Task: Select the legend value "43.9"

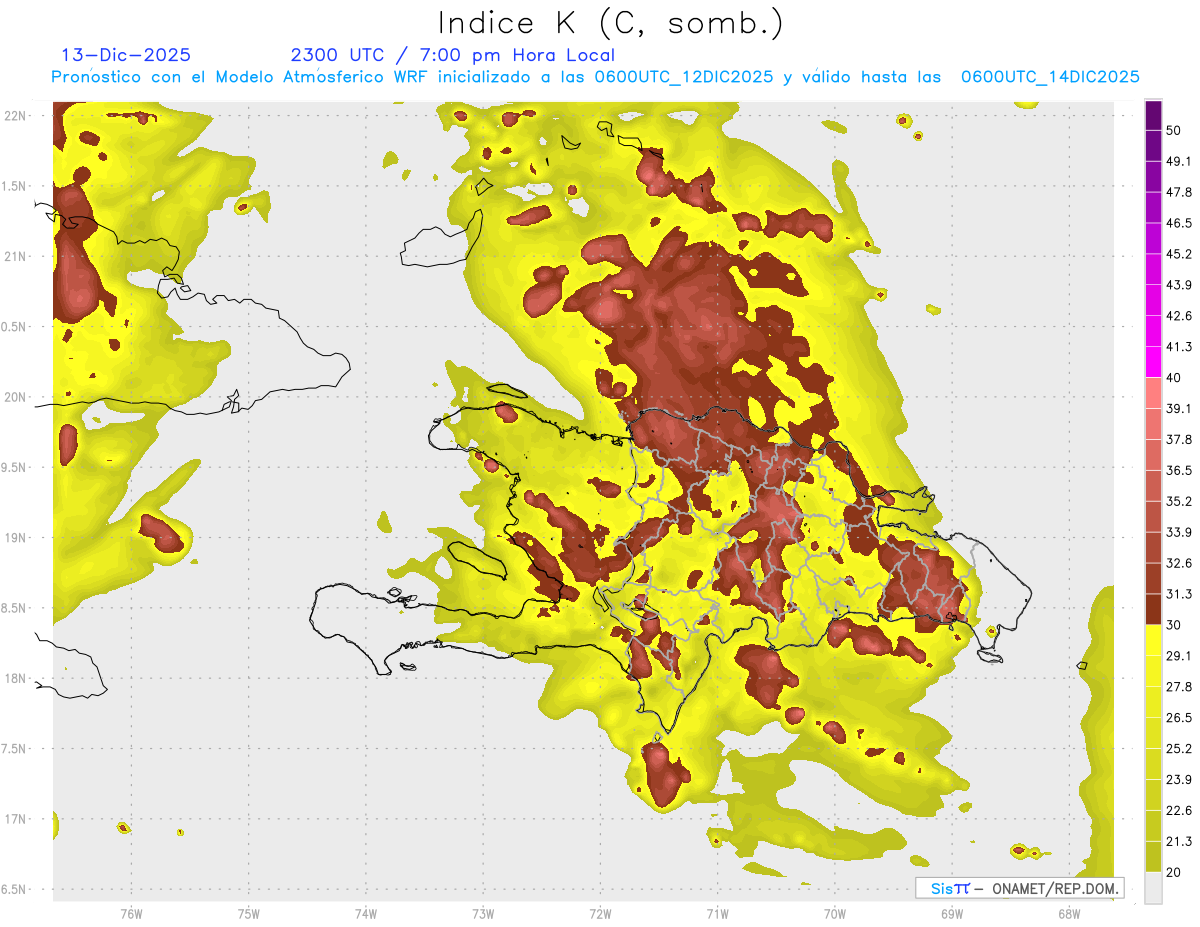Action: 1179,285
